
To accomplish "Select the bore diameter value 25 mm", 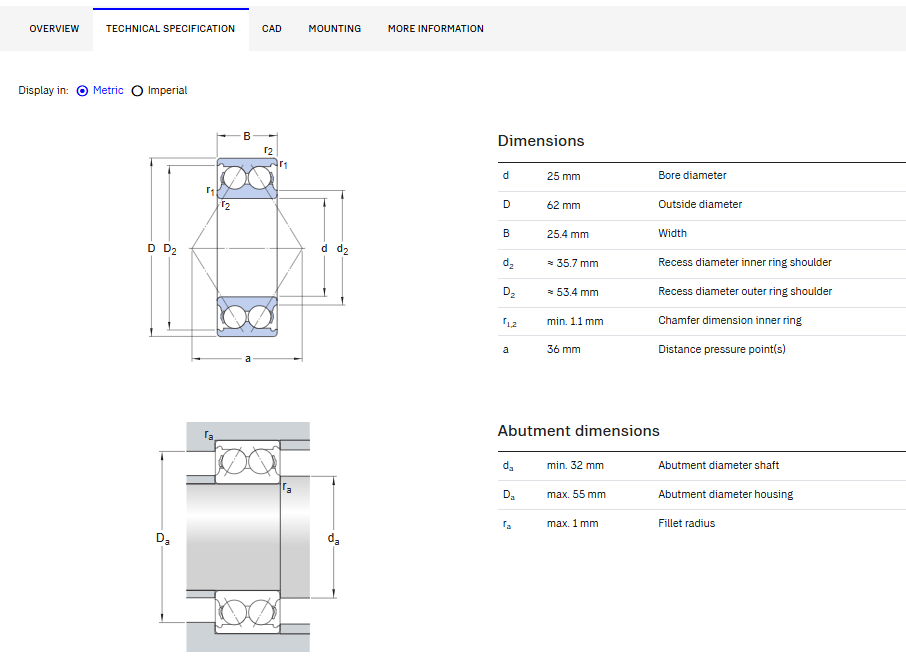I will click(x=563, y=176).
